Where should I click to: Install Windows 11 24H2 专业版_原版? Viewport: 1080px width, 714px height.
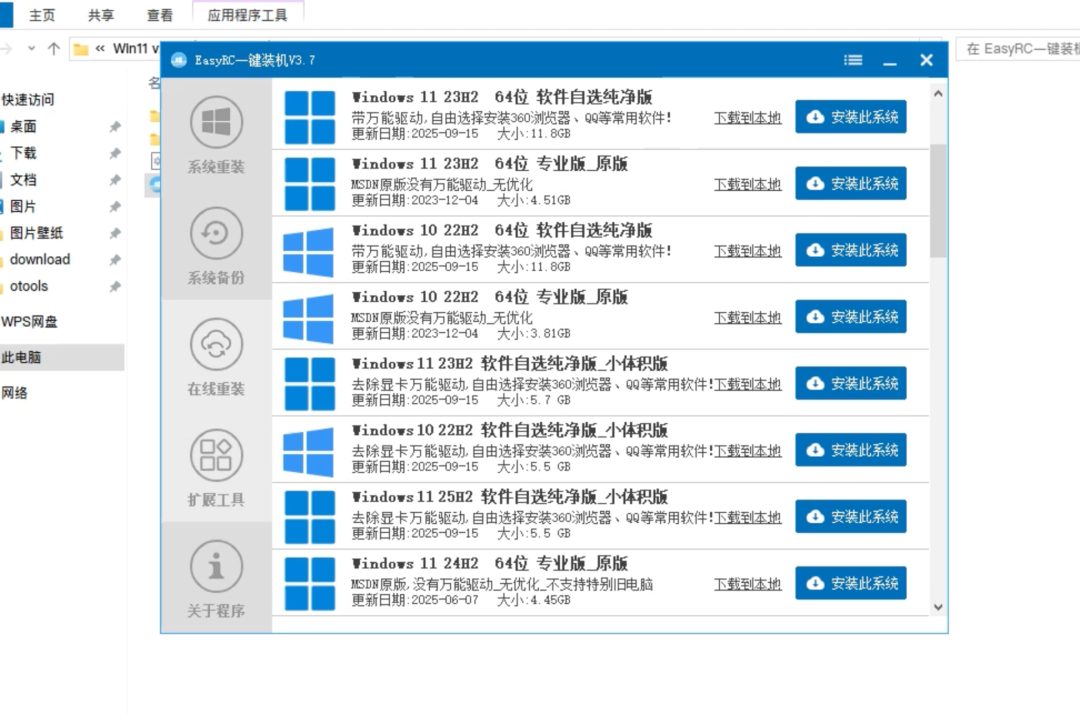851,583
